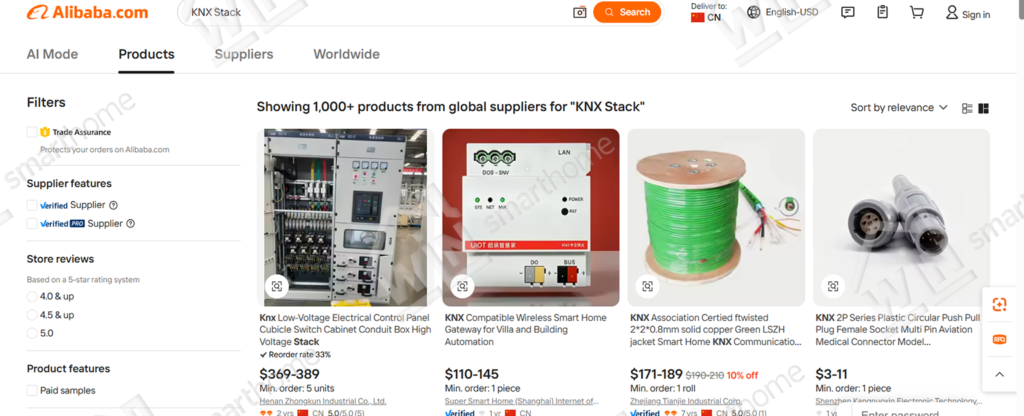This screenshot has width=1024, height=416.
Task: Click back-to-top arrow button
Action: [x=999, y=374]
